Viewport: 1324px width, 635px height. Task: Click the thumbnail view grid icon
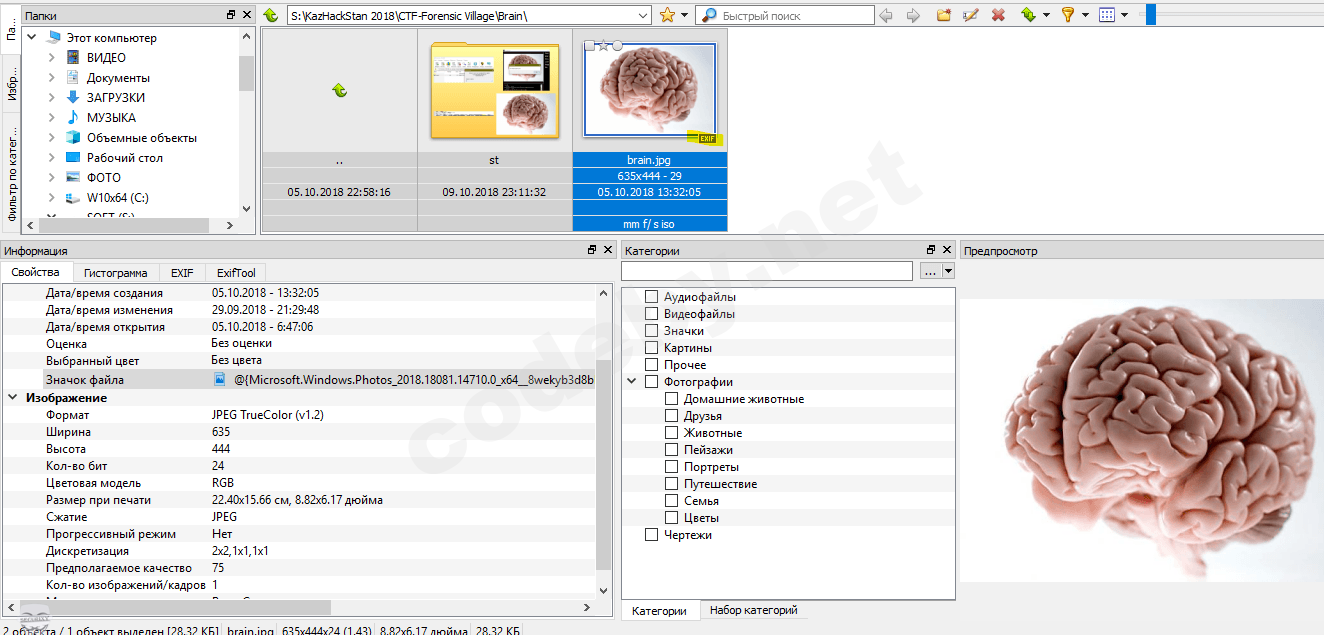[x=1106, y=15]
